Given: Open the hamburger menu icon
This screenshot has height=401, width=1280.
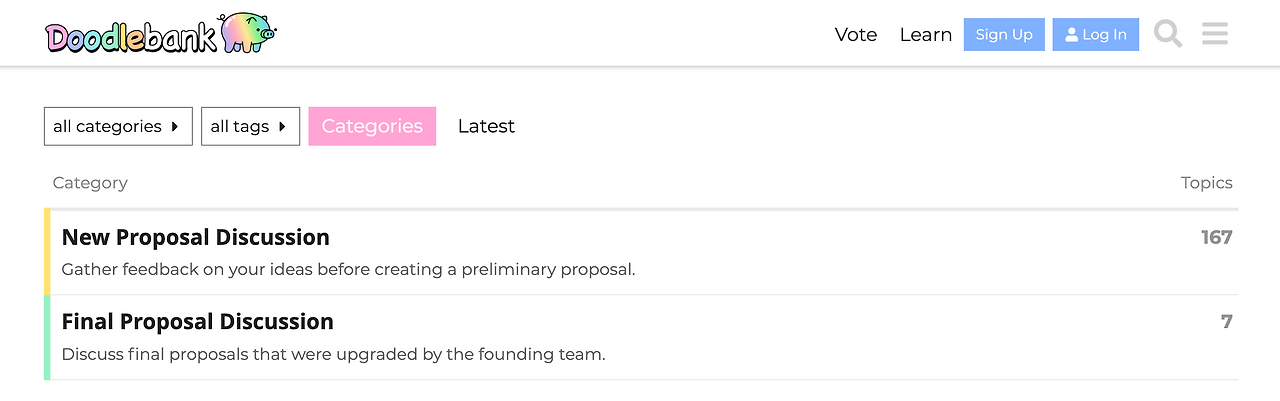Looking at the screenshot, I should (x=1215, y=34).
